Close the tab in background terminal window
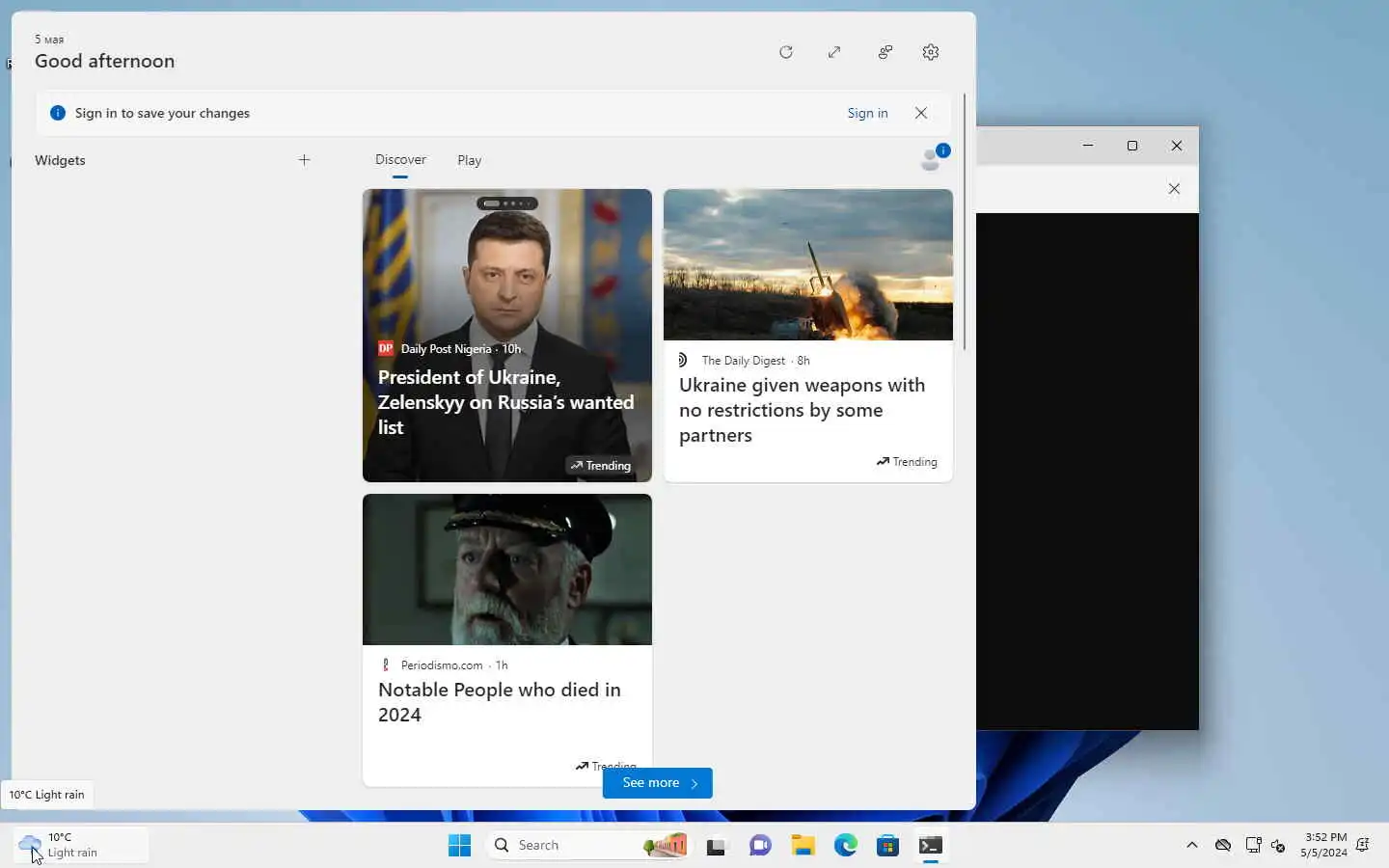The image size is (1389, 868). pyautogui.click(x=1174, y=189)
